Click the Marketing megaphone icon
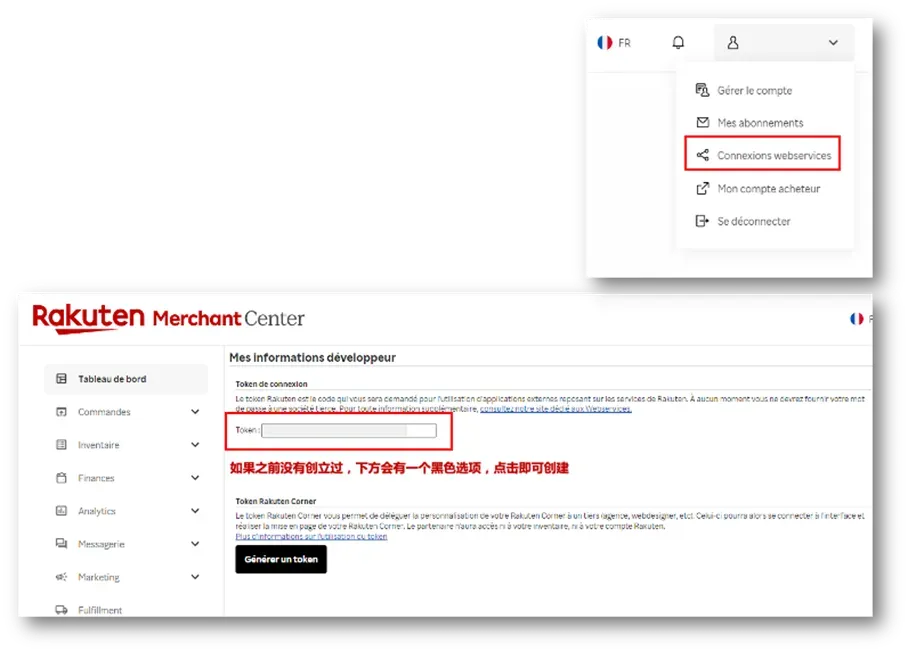The height and width of the screenshot is (652, 908). 61,577
